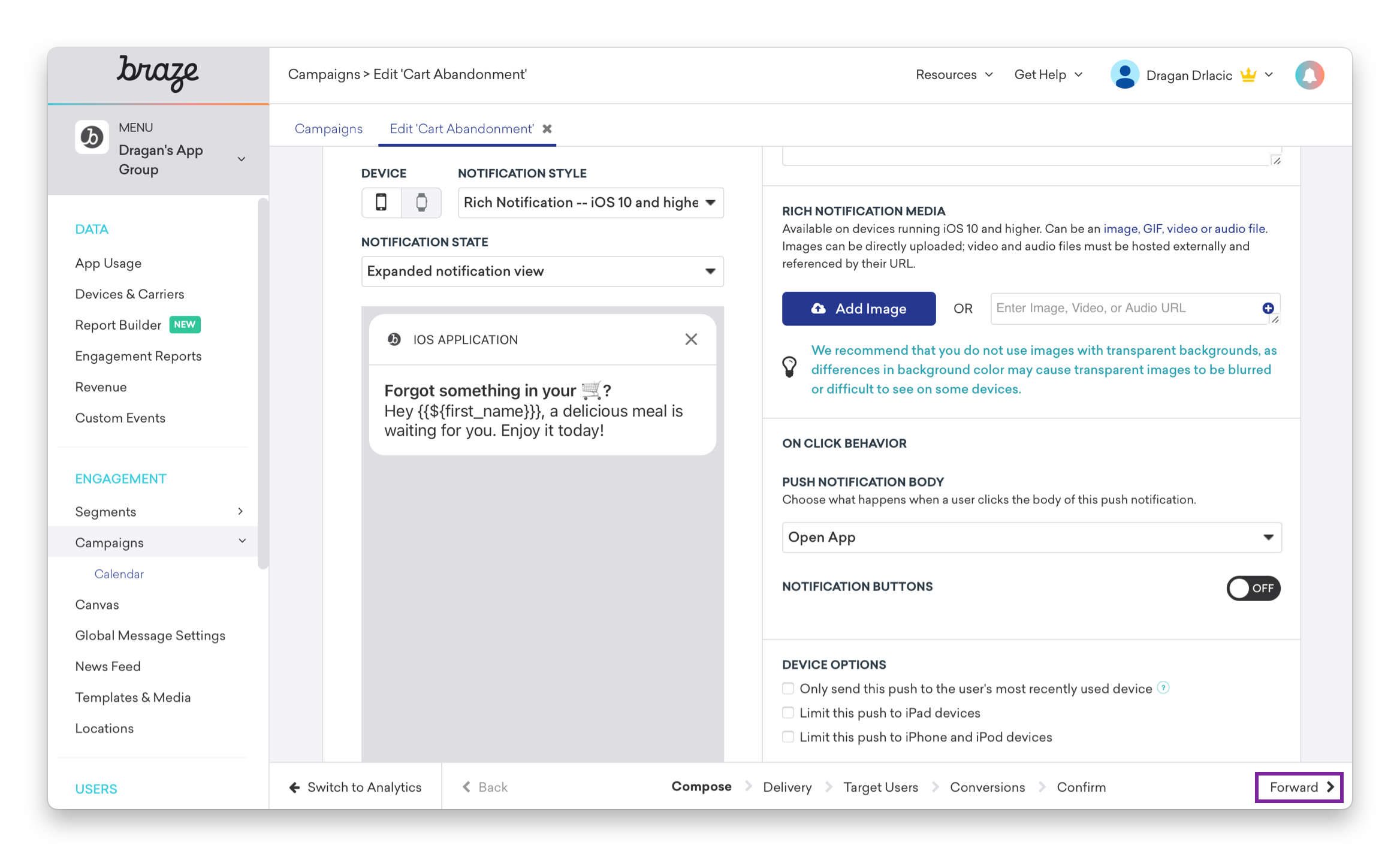This screenshot has height=857, width=1400.
Task: Go to the Target Users step
Action: tap(880, 787)
